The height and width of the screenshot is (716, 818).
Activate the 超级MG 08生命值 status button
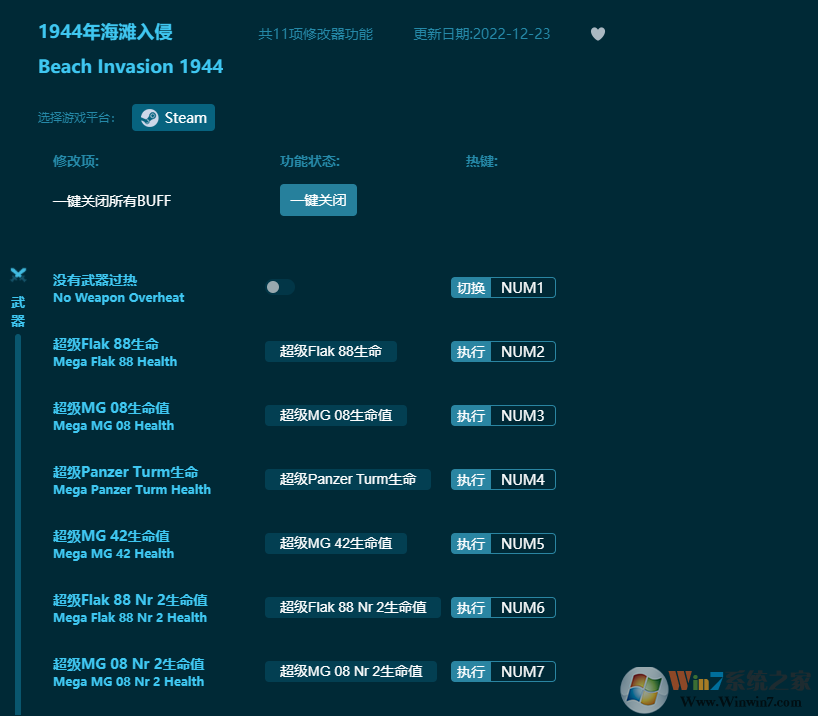coord(335,415)
